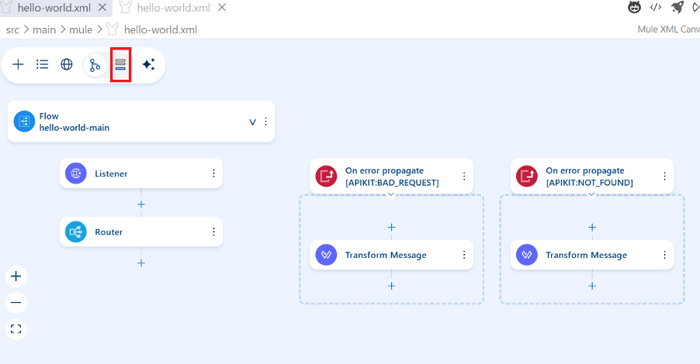Toggle the stacked-layout view icon
The image size is (700, 364).
coord(121,65)
